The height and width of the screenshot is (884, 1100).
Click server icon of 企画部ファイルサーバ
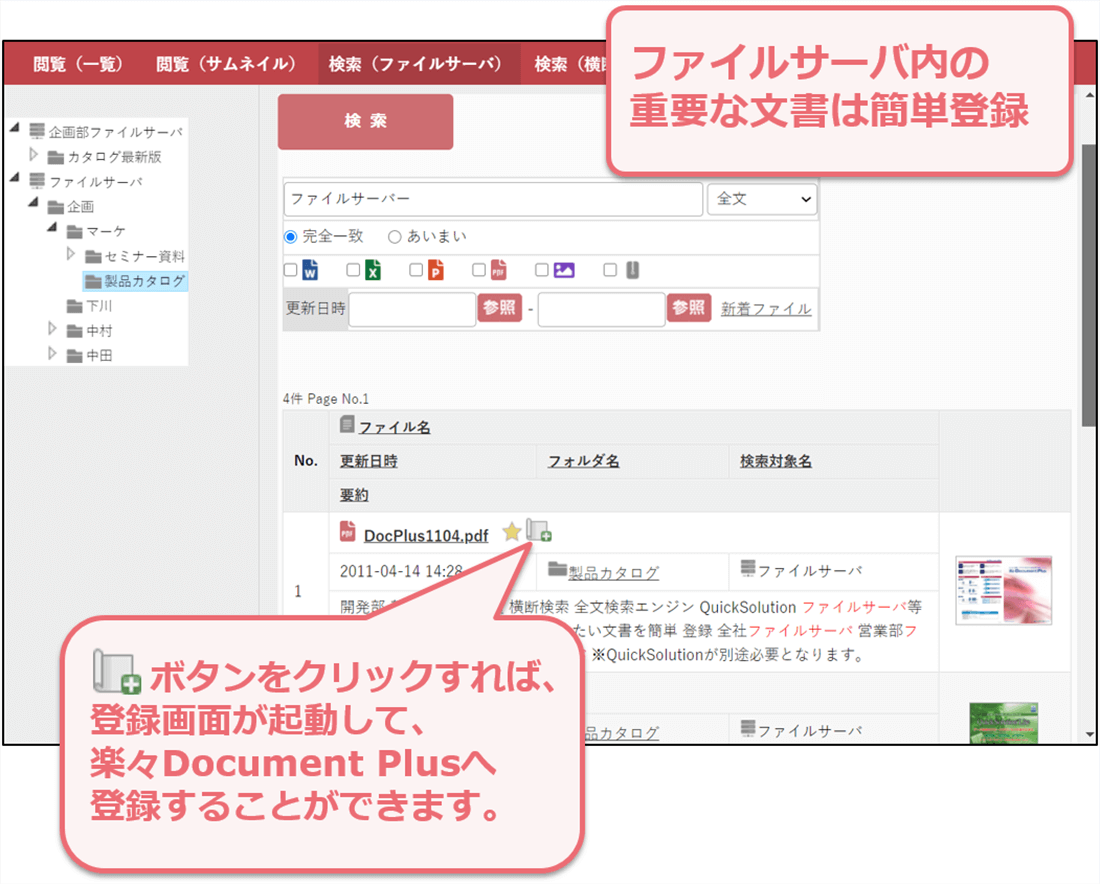coord(37,130)
